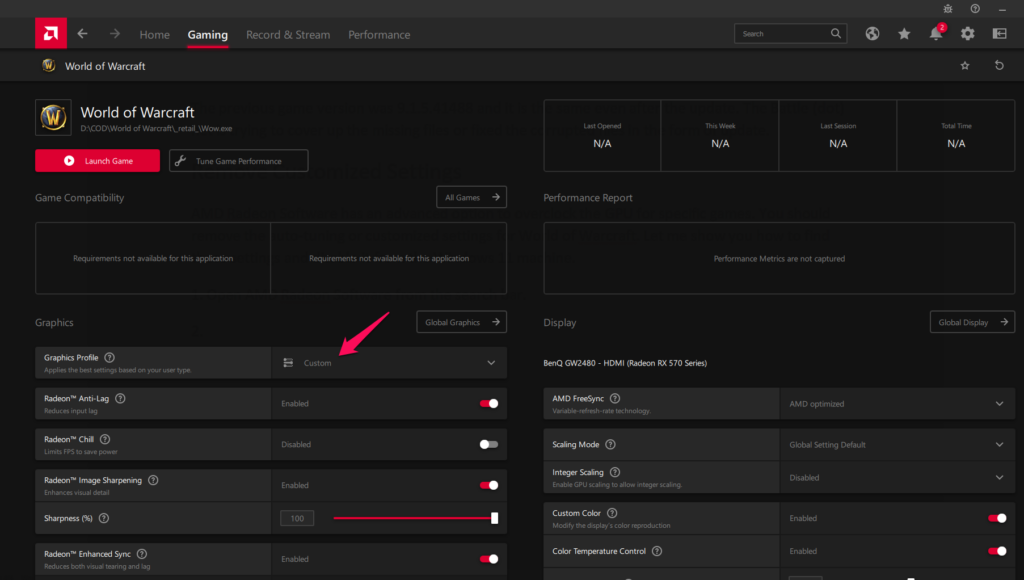The height and width of the screenshot is (580, 1024).
Task: Go forward with the right arrow
Action: pyautogui.click(x=115, y=33)
